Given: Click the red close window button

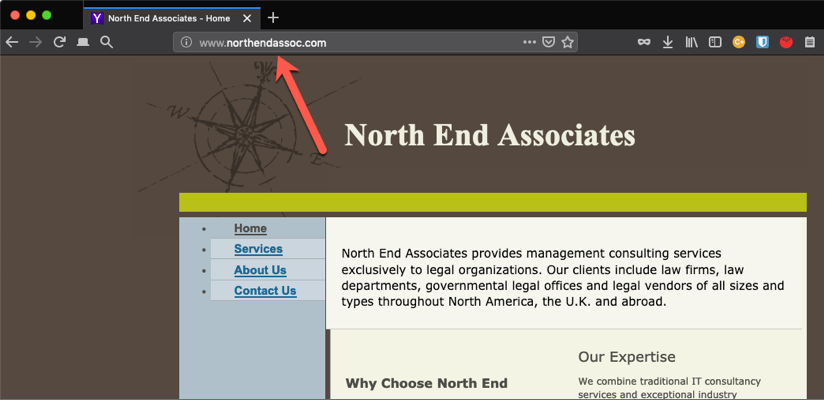Looking at the screenshot, I should (15, 15).
